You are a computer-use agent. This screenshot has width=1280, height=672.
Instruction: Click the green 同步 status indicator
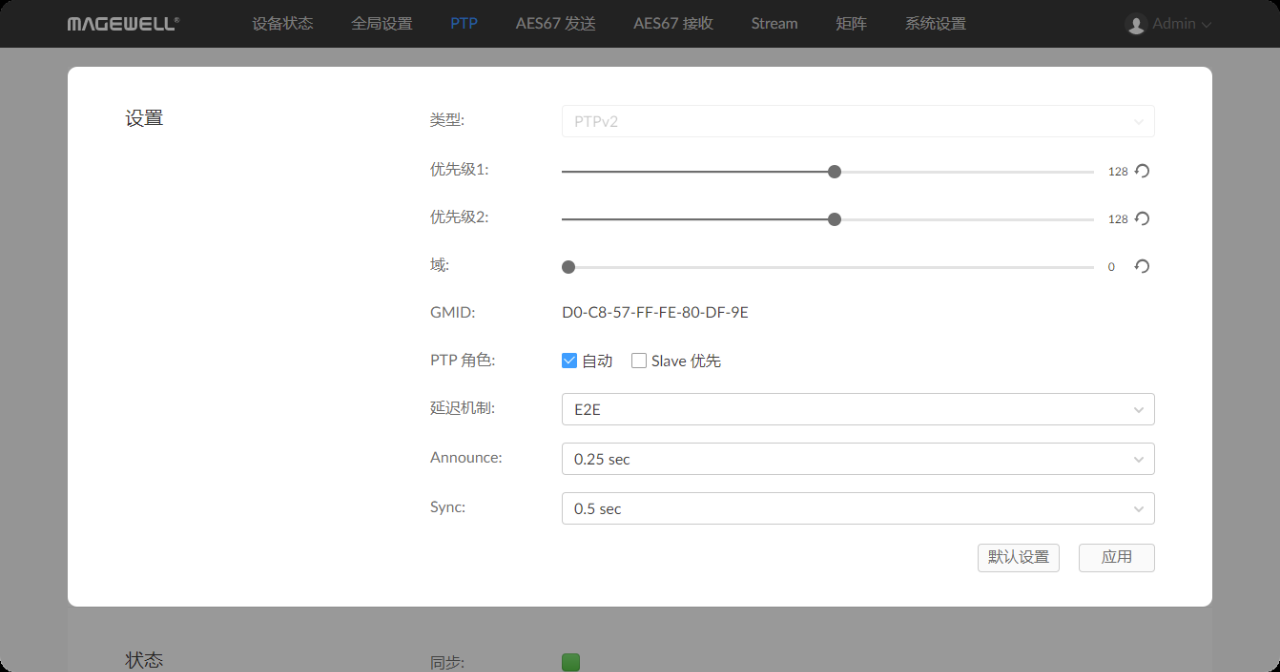coord(571,662)
